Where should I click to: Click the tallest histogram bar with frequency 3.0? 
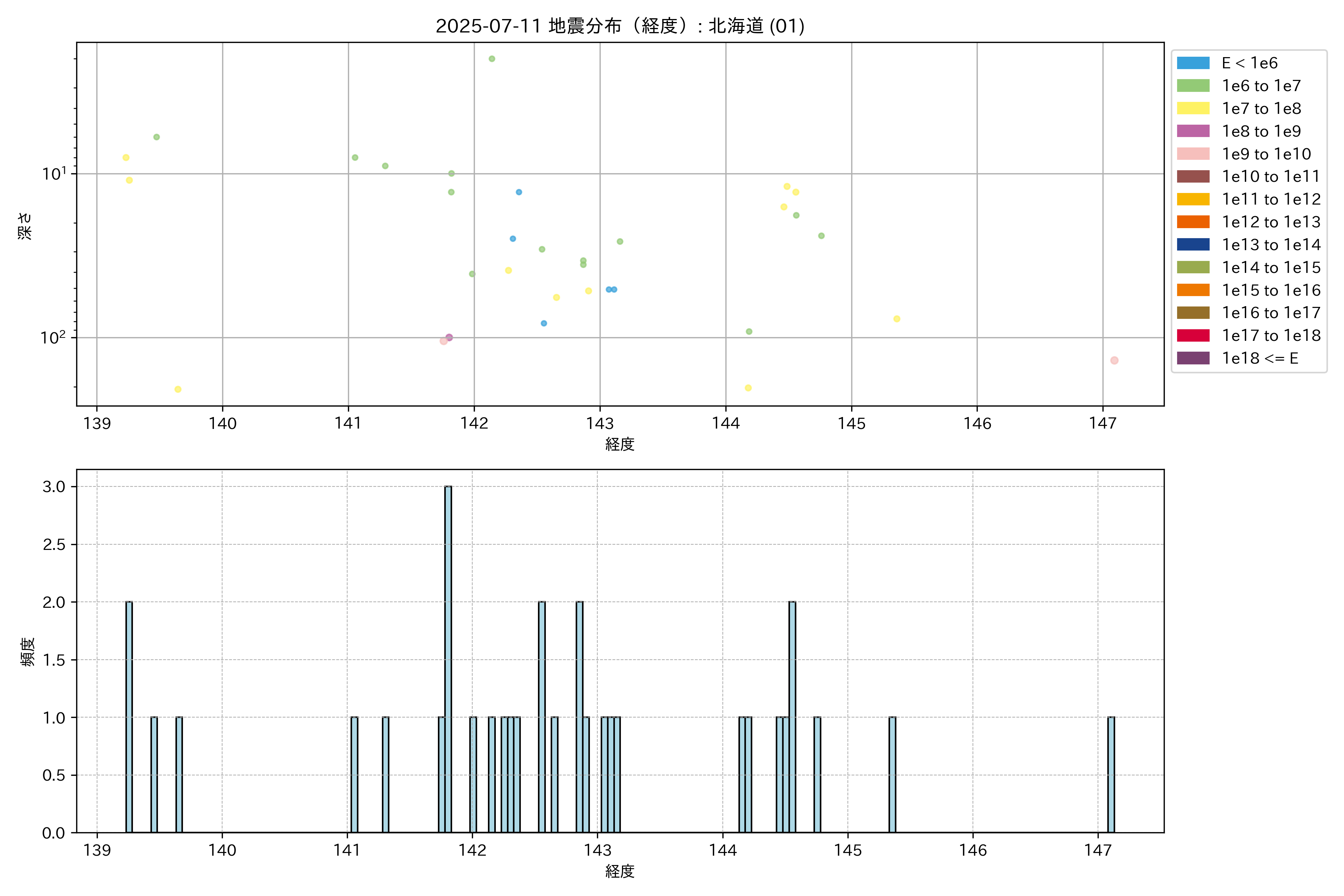(x=448, y=657)
